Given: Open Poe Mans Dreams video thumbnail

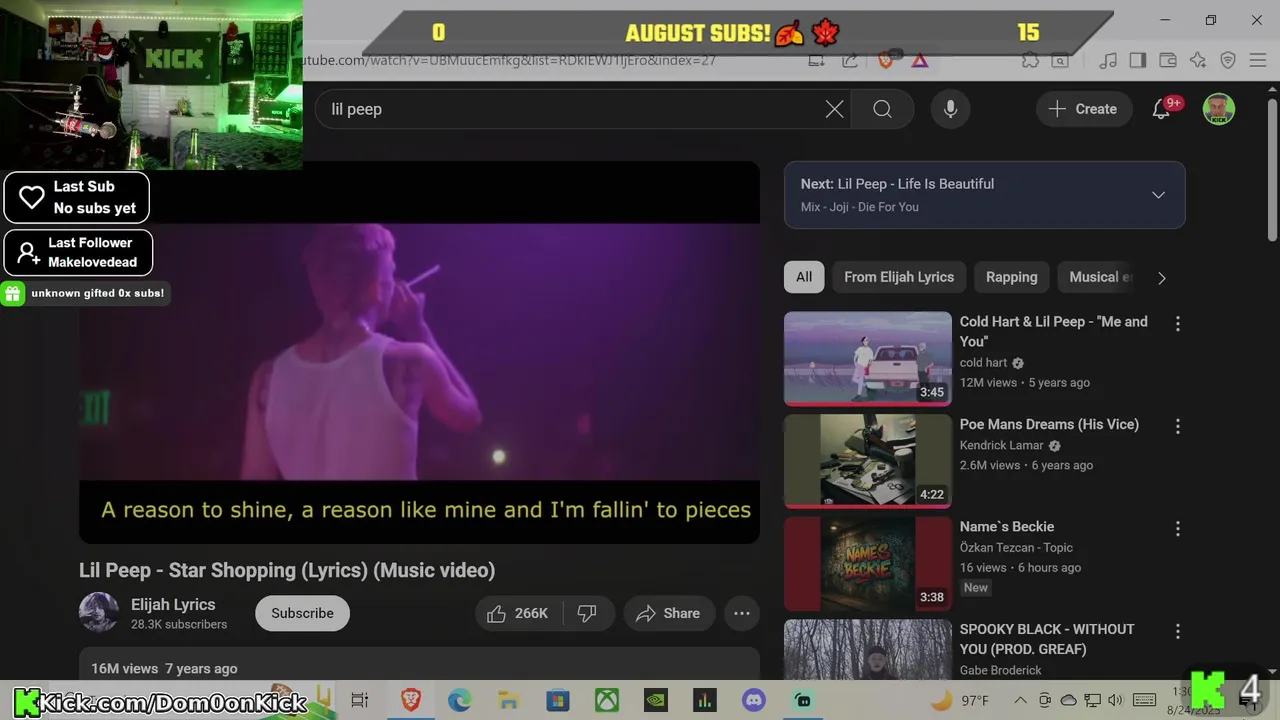Looking at the screenshot, I should point(868,460).
